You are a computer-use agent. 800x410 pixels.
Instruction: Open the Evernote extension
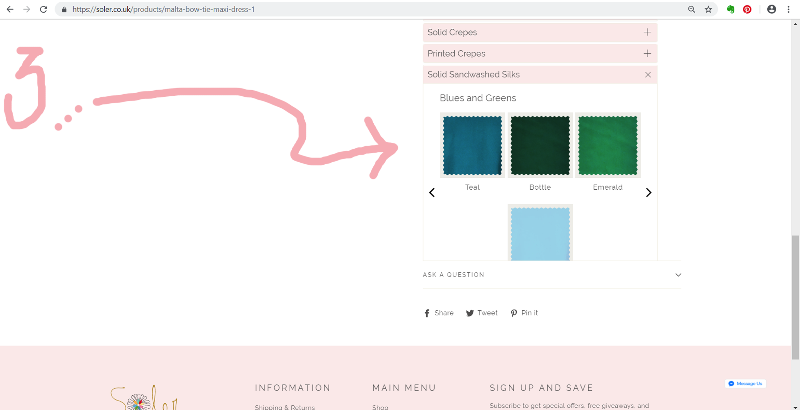pyautogui.click(x=731, y=9)
